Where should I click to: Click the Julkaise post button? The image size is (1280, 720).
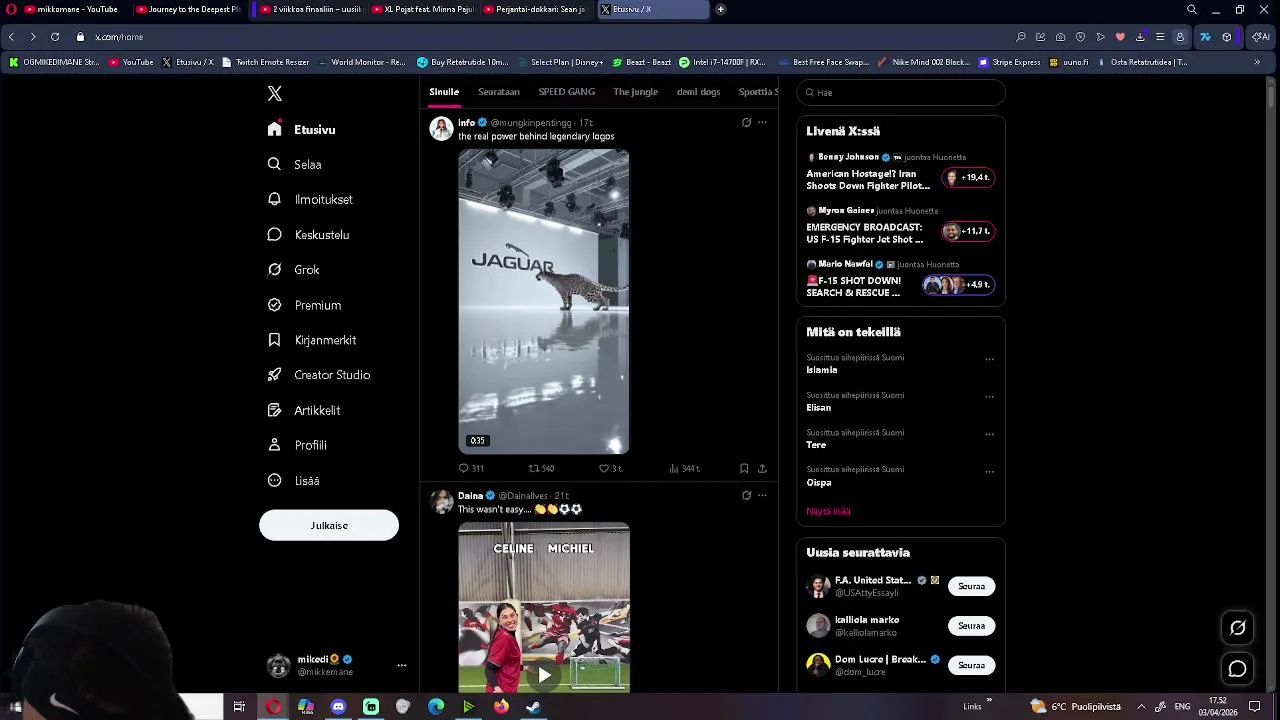pyautogui.click(x=329, y=525)
